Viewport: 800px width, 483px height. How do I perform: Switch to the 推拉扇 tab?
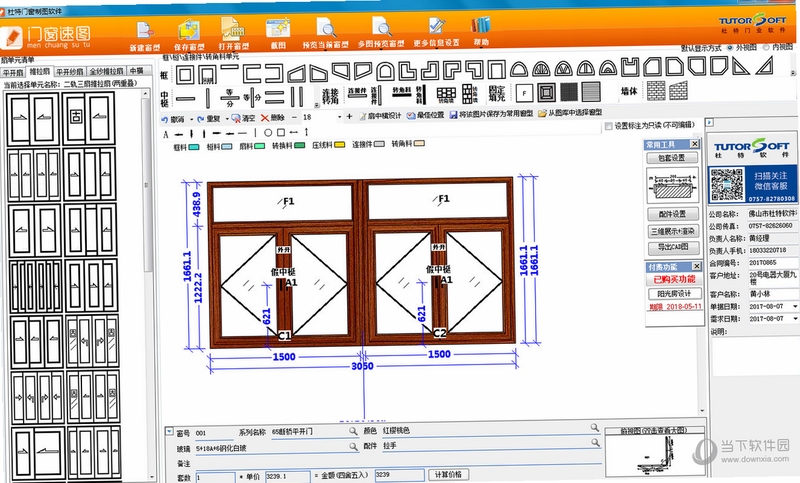pos(40,71)
